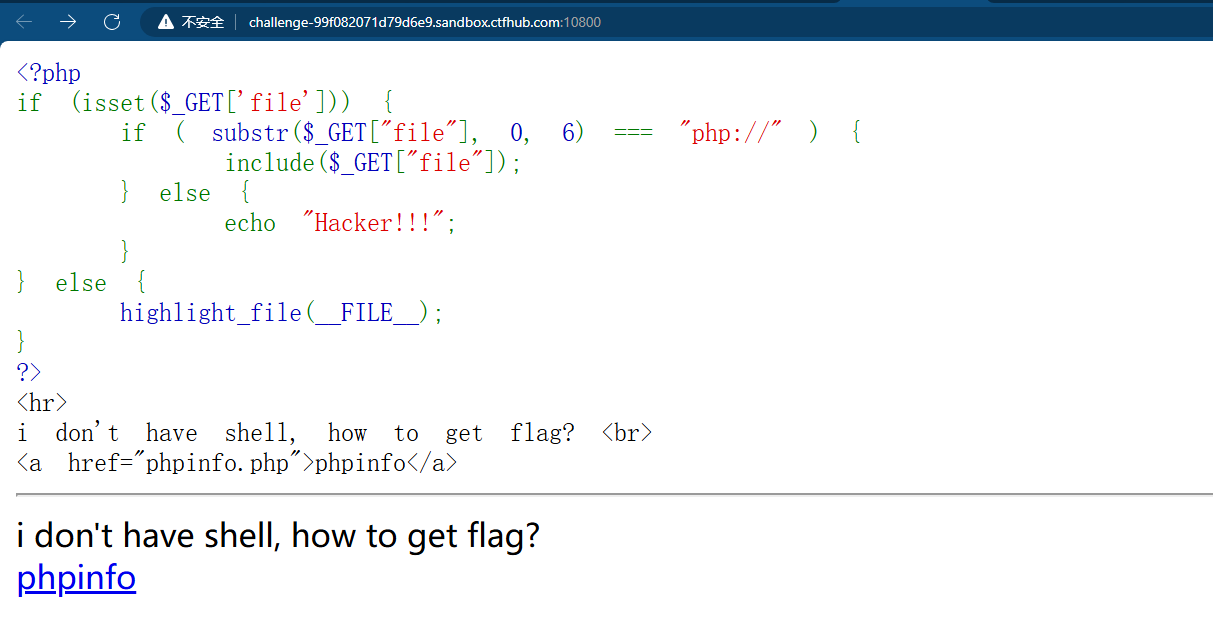Screen dimensions: 1213x640
Task: Click the 不安全 security label
Action: tap(203, 22)
